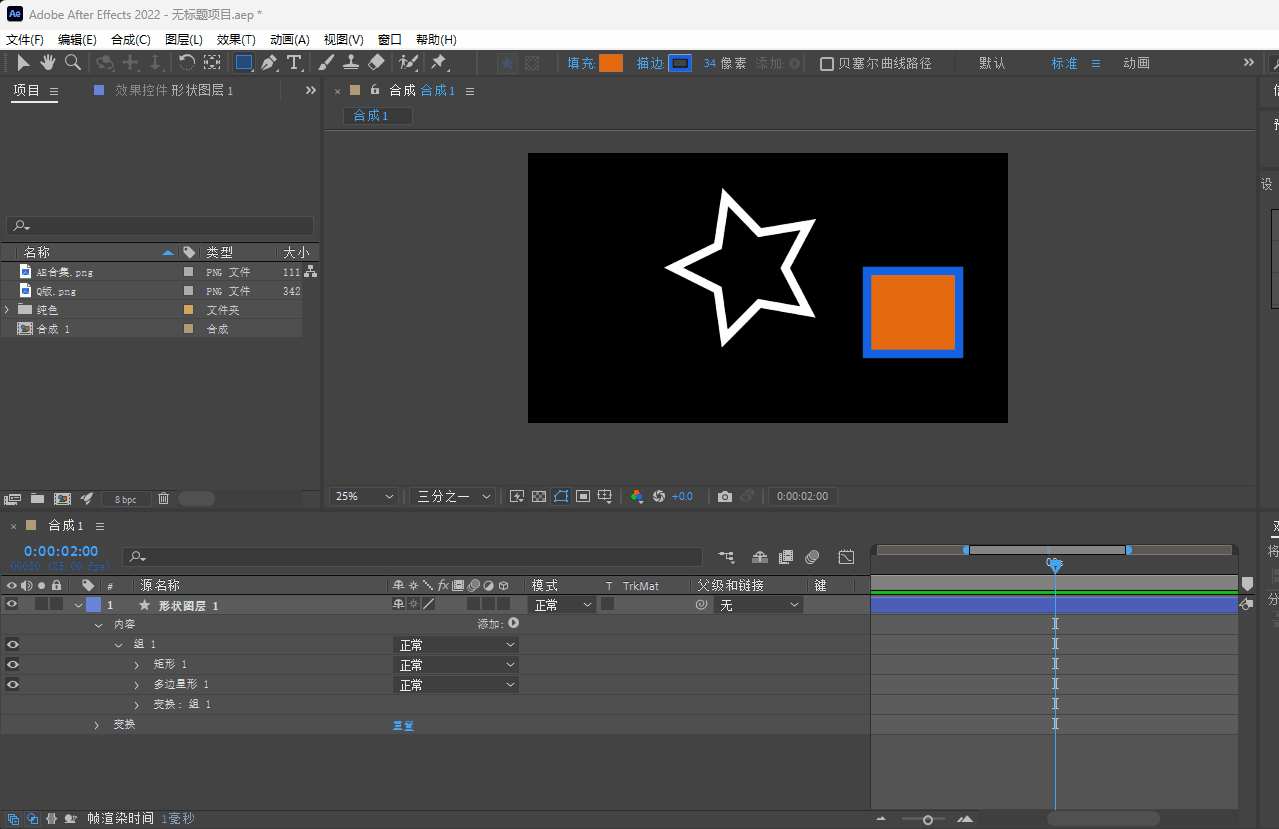Switch to the 动画 workspace

click(x=1136, y=63)
